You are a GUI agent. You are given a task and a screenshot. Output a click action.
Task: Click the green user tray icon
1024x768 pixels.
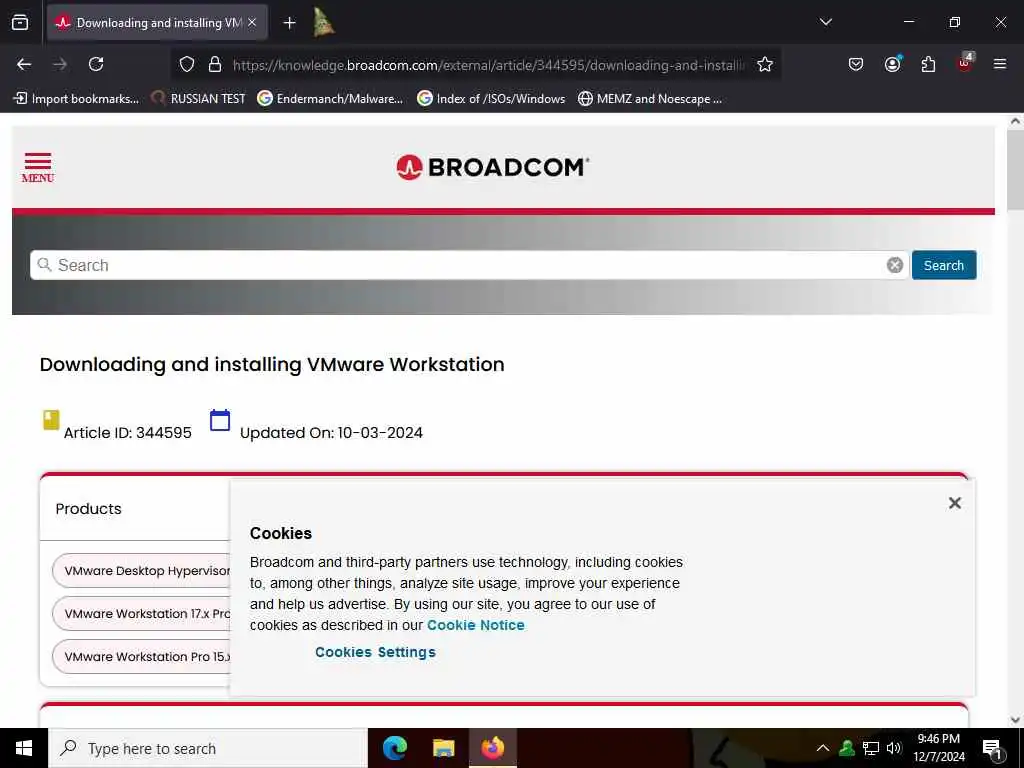coord(847,748)
